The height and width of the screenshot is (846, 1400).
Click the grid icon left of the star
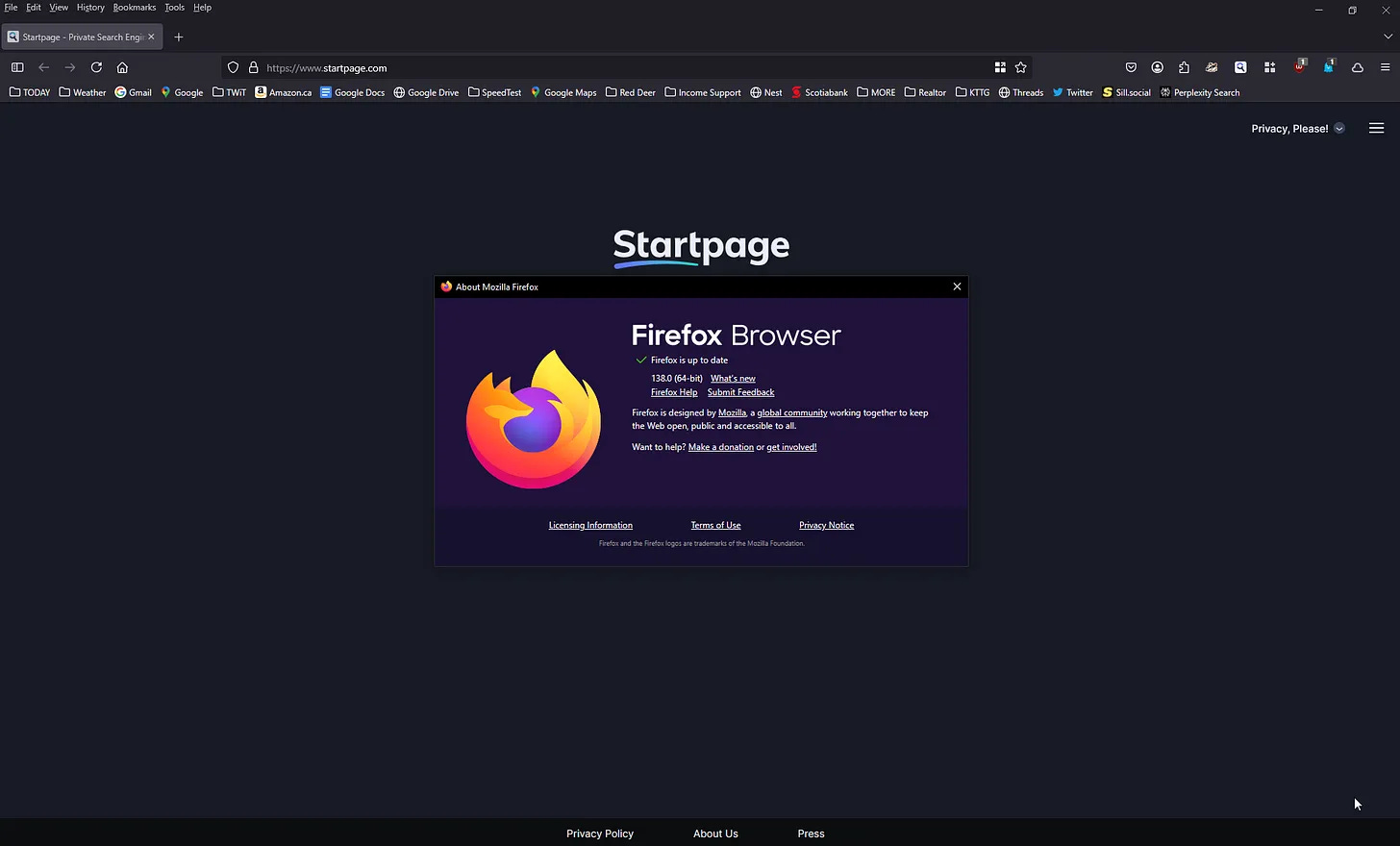[1000, 67]
